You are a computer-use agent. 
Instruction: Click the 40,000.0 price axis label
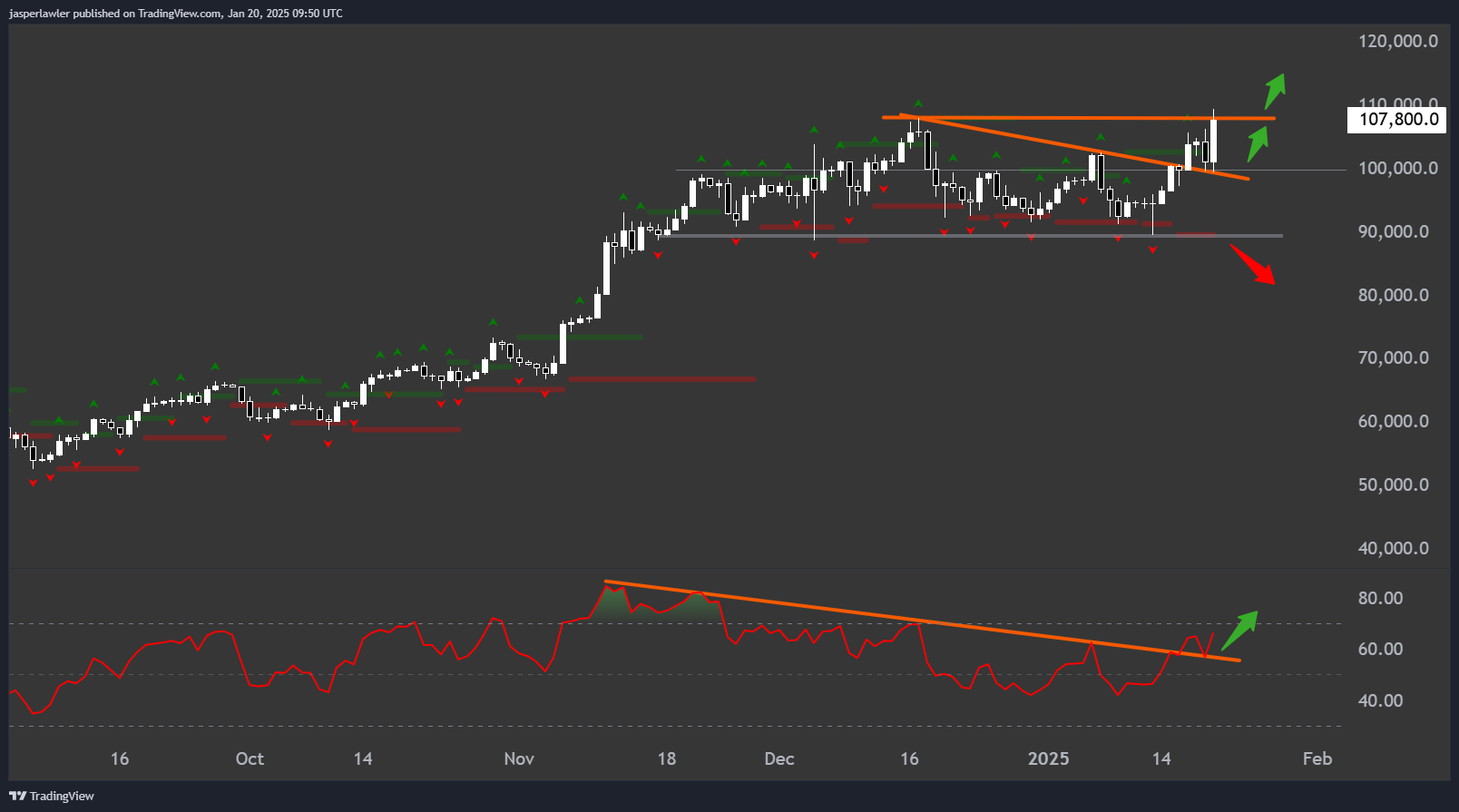pyautogui.click(x=1393, y=548)
